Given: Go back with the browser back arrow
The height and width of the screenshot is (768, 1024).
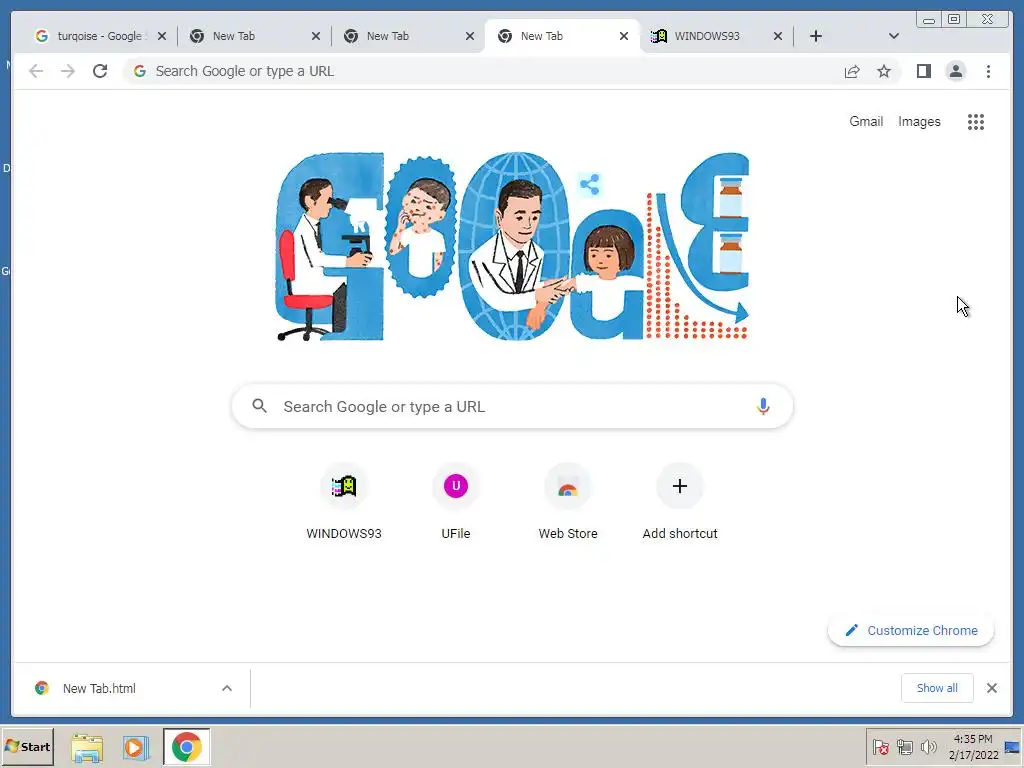Looking at the screenshot, I should point(36,71).
